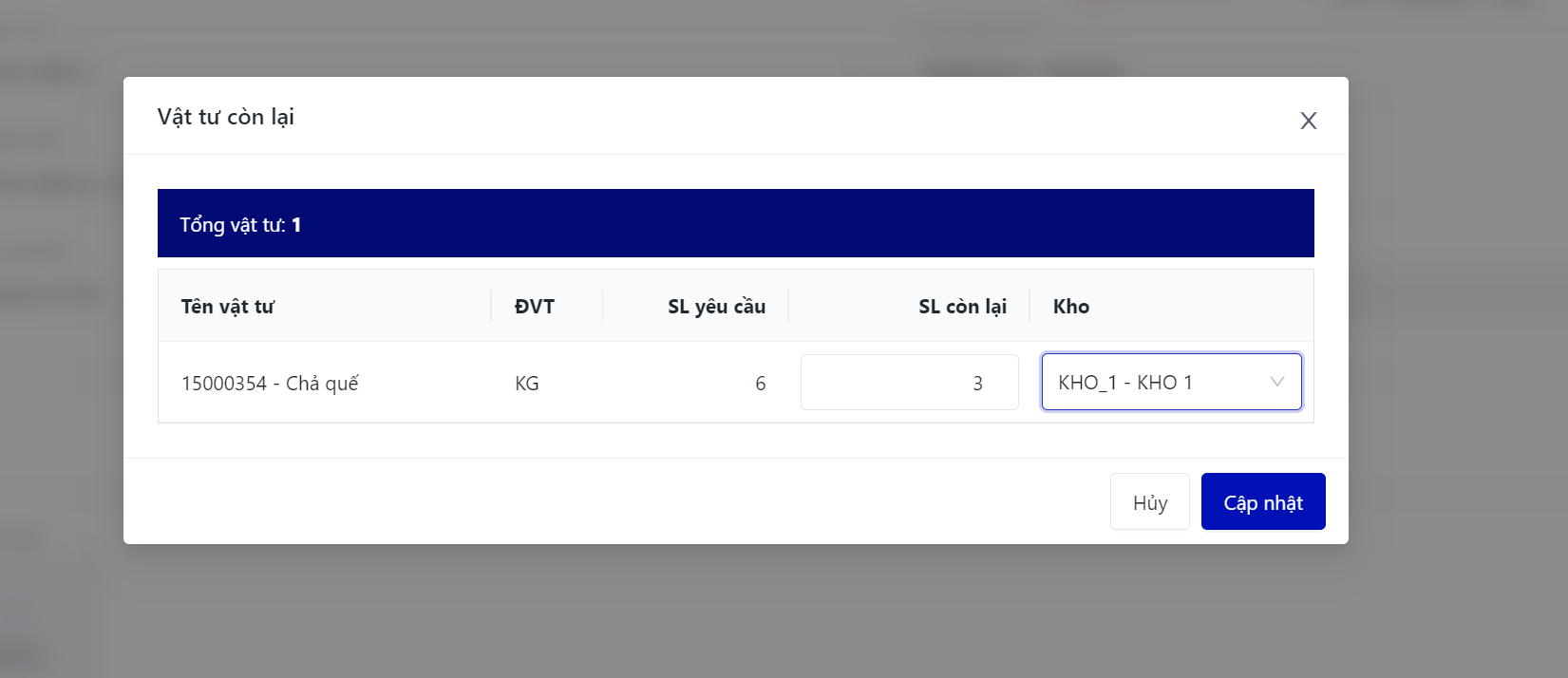Close the Vật tư còn lại dialog

click(x=1308, y=121)
